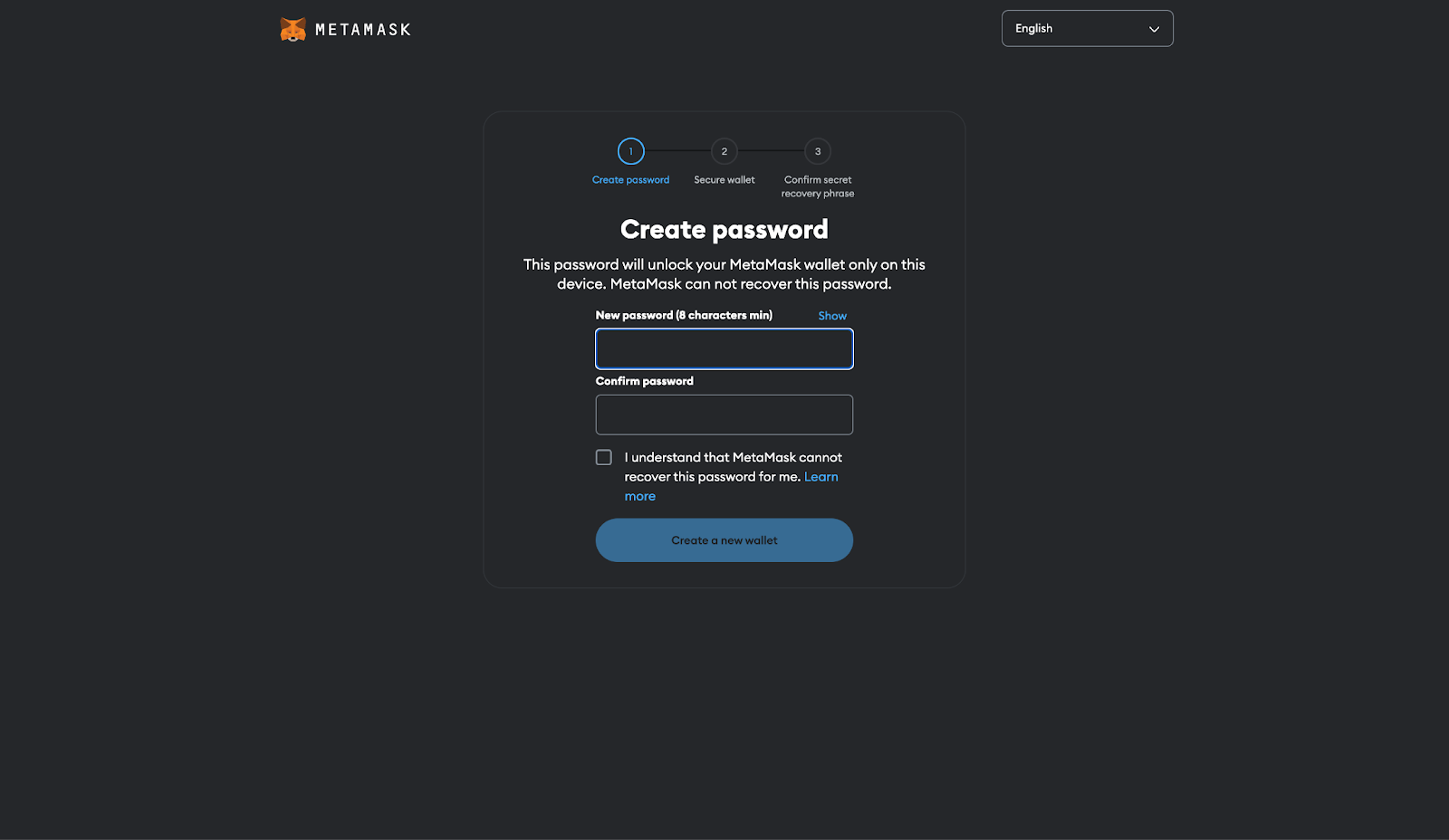Click the Create password step label
The image size is (1449, 840).
(630, 179)
